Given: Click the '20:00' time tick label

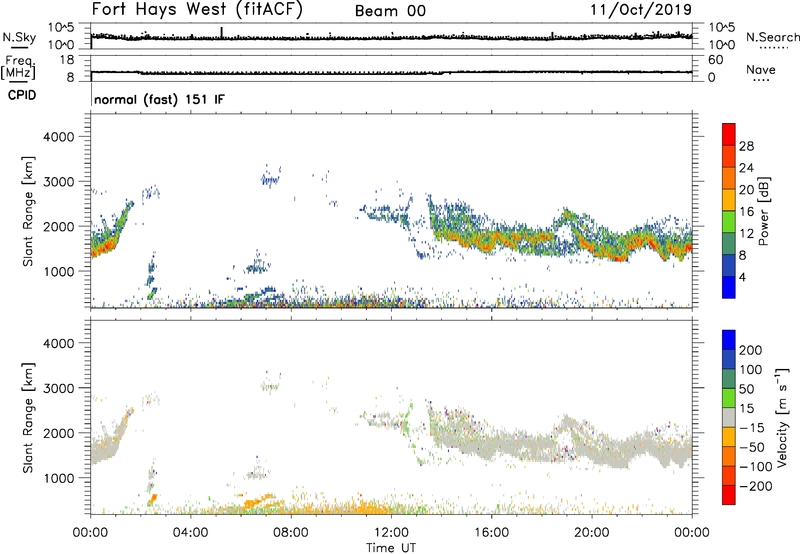Looking at the screenshot, I should click(591, 533).
